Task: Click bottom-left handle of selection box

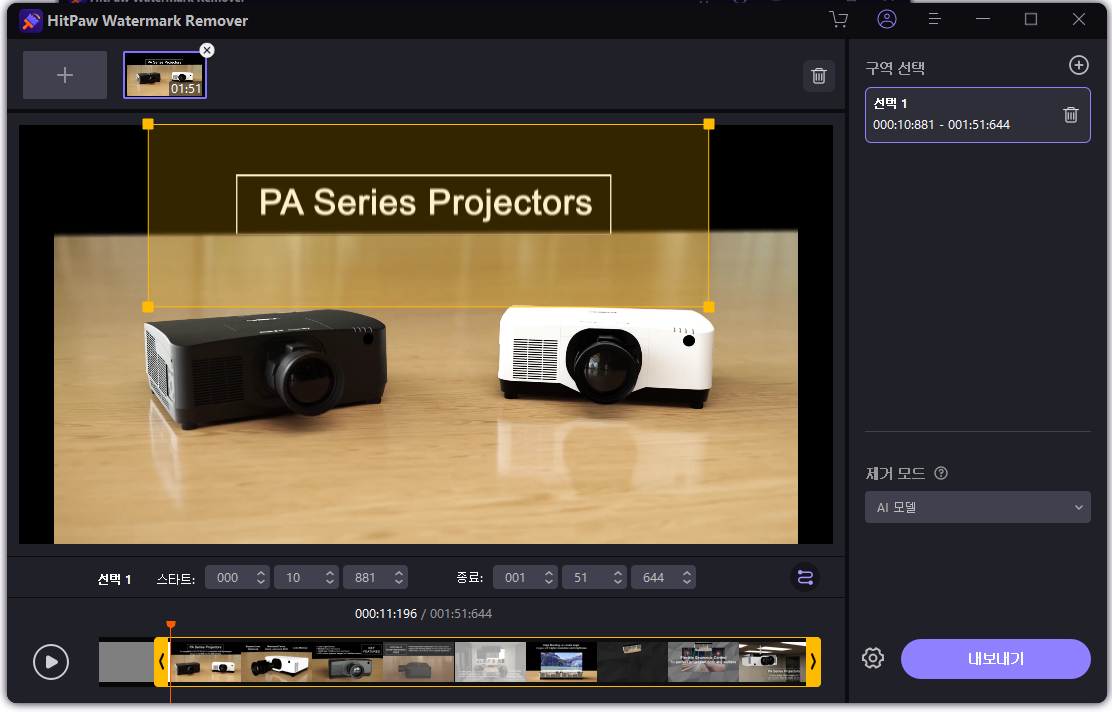Action: pos(148,307)
